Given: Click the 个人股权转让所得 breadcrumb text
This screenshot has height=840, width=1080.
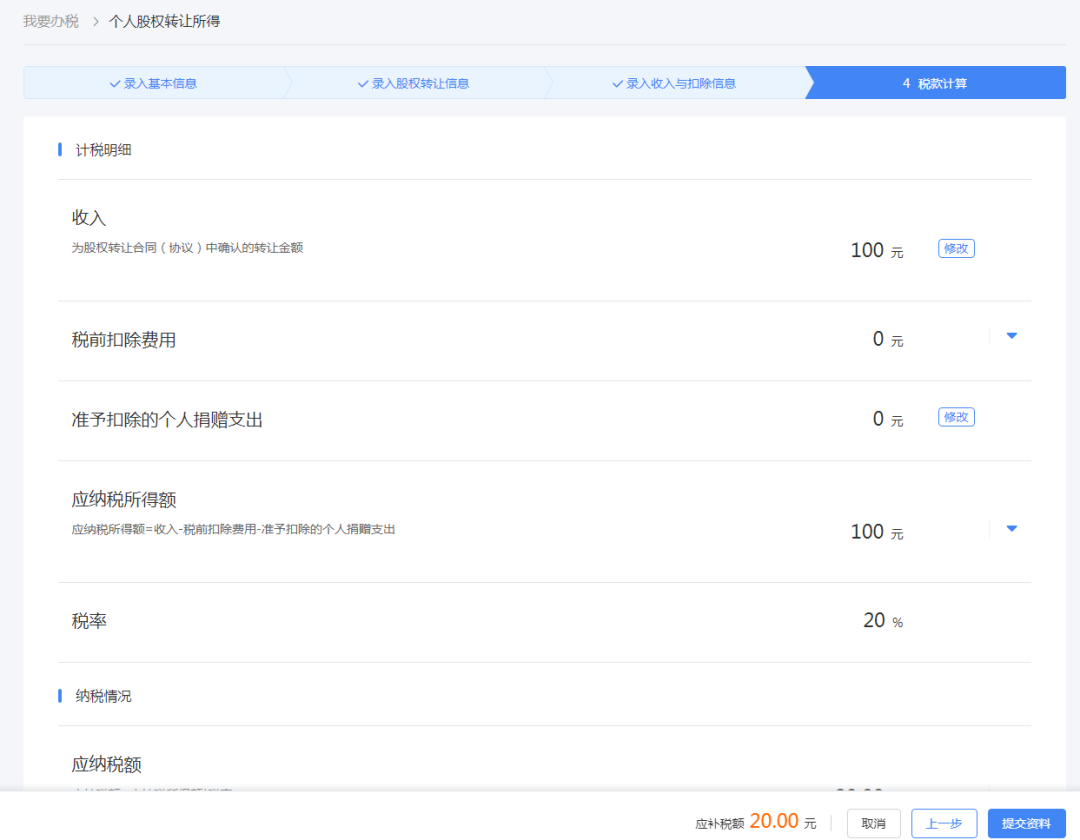Looking at the screenshot, I should pos(165,21).
